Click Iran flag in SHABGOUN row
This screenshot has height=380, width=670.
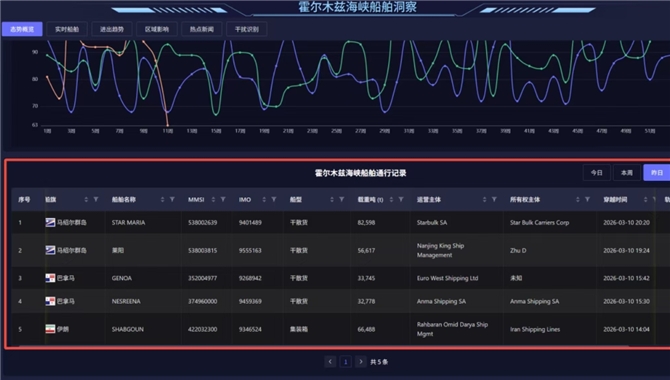pyautogui.click(x=50, y=329)
